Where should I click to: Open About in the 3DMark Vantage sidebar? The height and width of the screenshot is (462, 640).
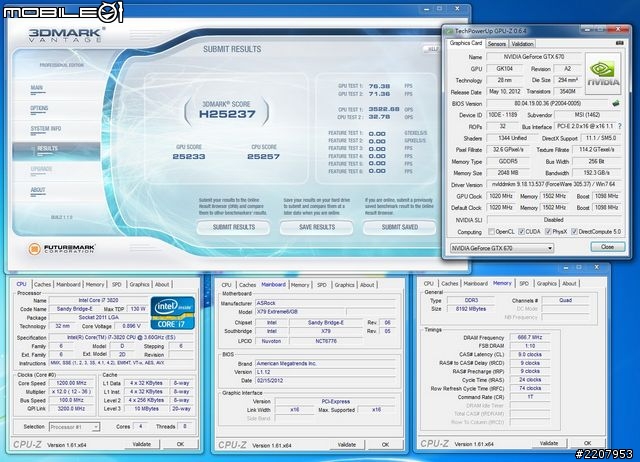[38, 190]
